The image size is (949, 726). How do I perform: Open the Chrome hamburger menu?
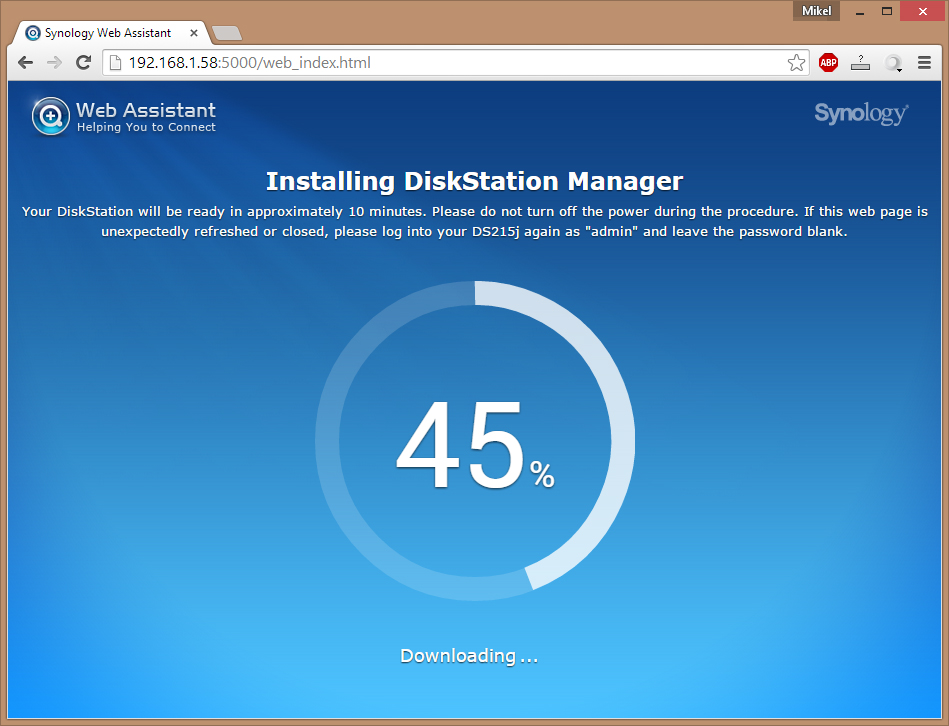tap(924, 62)
